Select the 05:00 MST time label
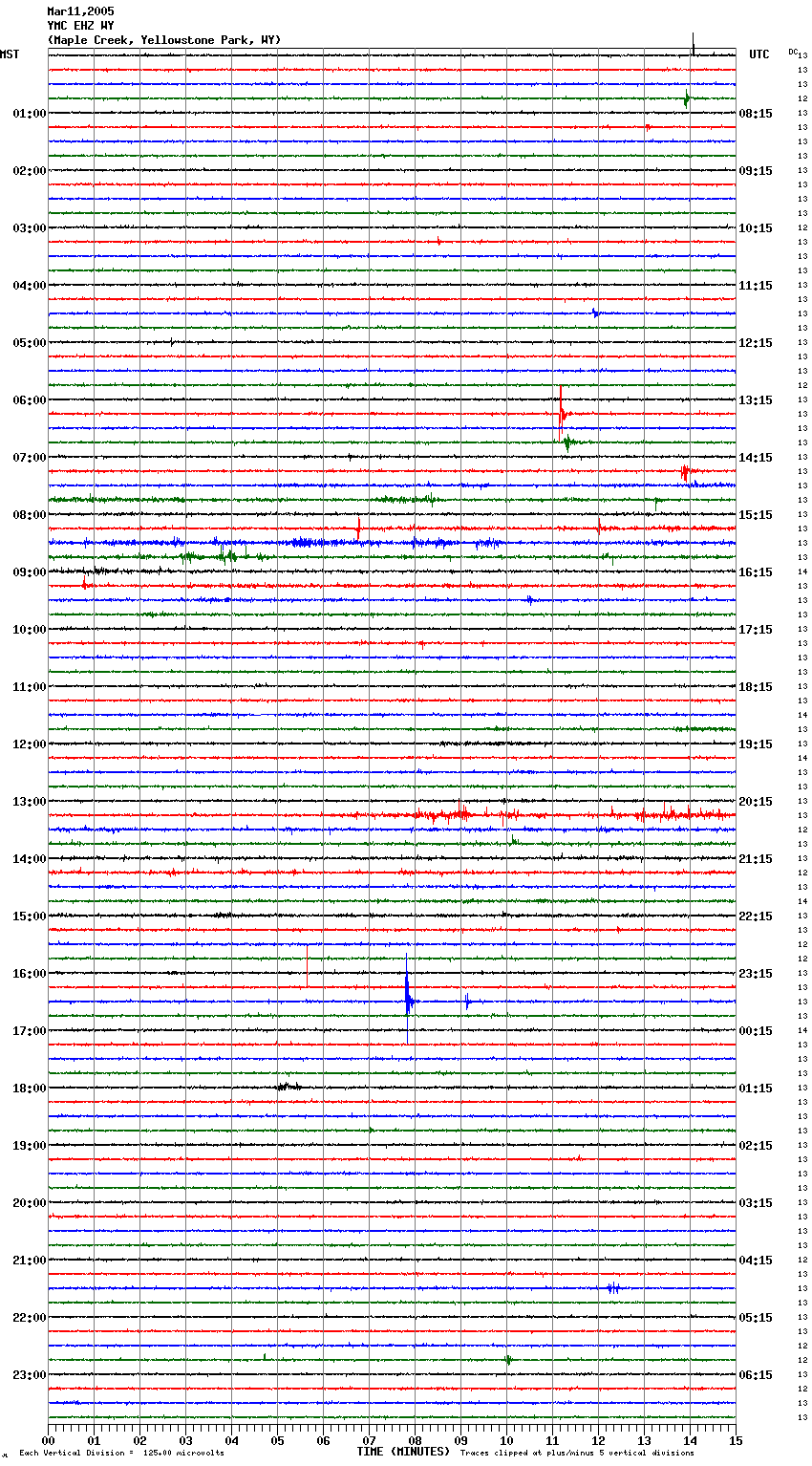Viewport: 812px width, 1466px height. click(30, 343)
